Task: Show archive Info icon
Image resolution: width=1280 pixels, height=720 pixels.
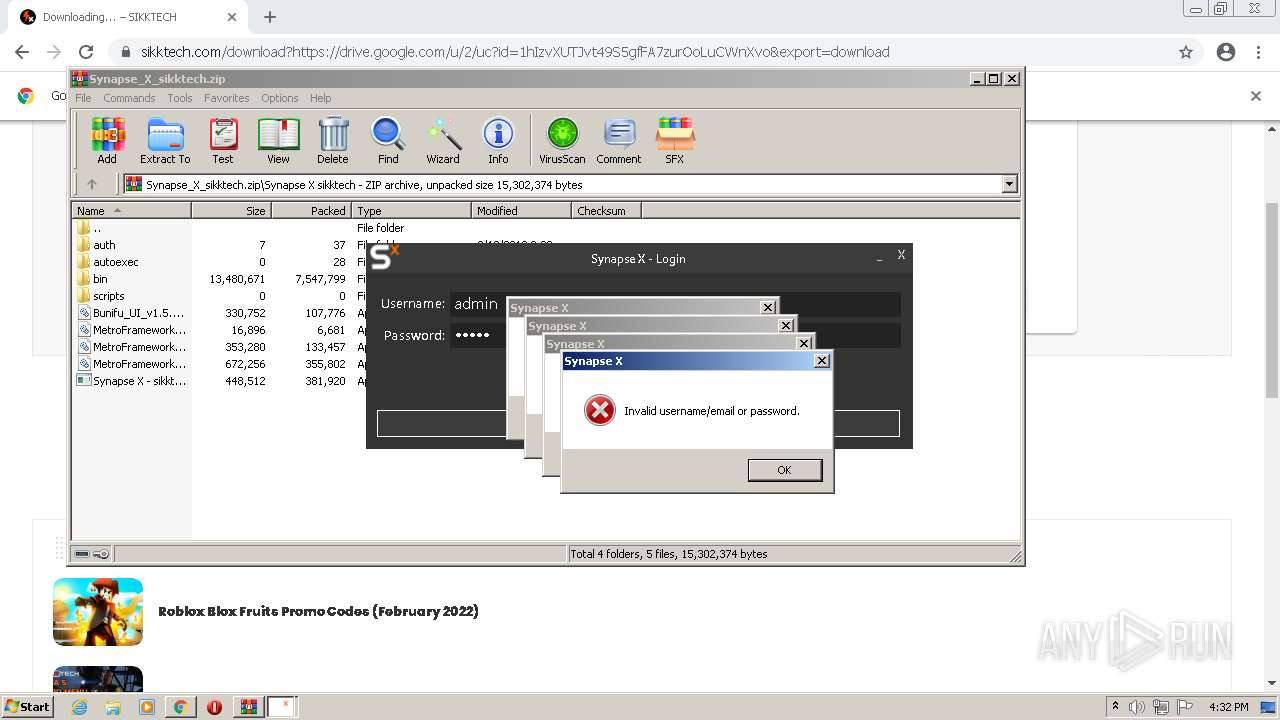Action: click(x=498, y=141)
